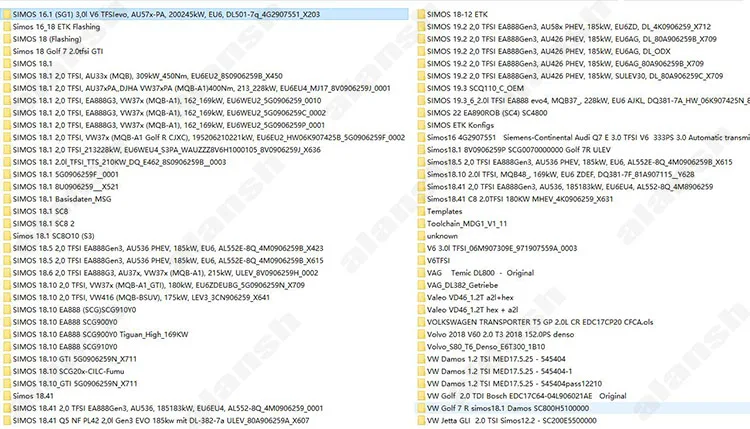Click folder icon of 'Volvo 2018 V60 2.0 T3'
The height and width of the screenshot is (429, 750).
tap(421, 335)
